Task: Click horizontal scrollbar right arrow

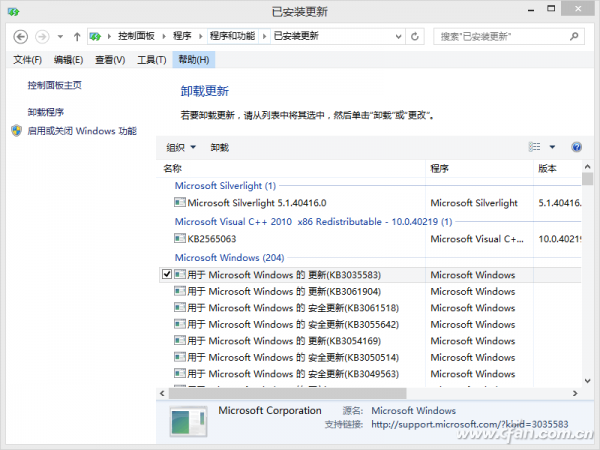Action: pyautogui.click(x=575, y=393)
